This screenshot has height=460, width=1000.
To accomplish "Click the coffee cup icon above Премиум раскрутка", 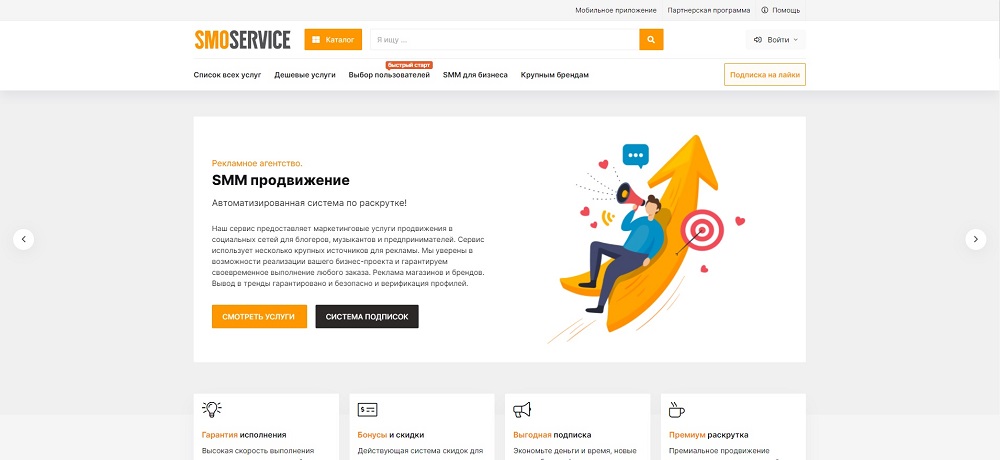I will pyautogui.click(x=677, y=410).
